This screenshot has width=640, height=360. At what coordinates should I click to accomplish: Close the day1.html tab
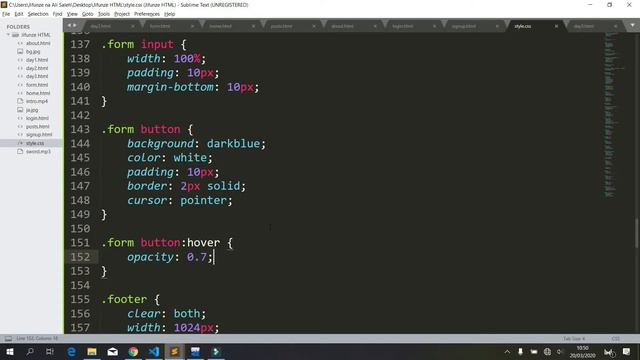point(133,26)
